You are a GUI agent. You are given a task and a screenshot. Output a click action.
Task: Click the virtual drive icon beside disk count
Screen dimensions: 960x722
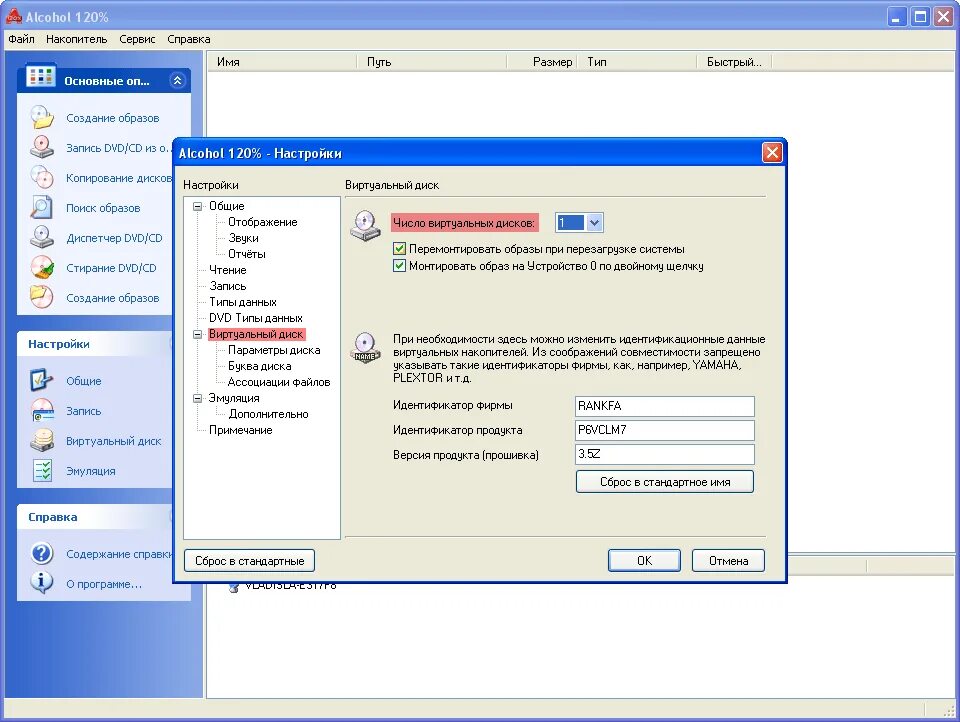pyautogui.click(x=366, y=225)
